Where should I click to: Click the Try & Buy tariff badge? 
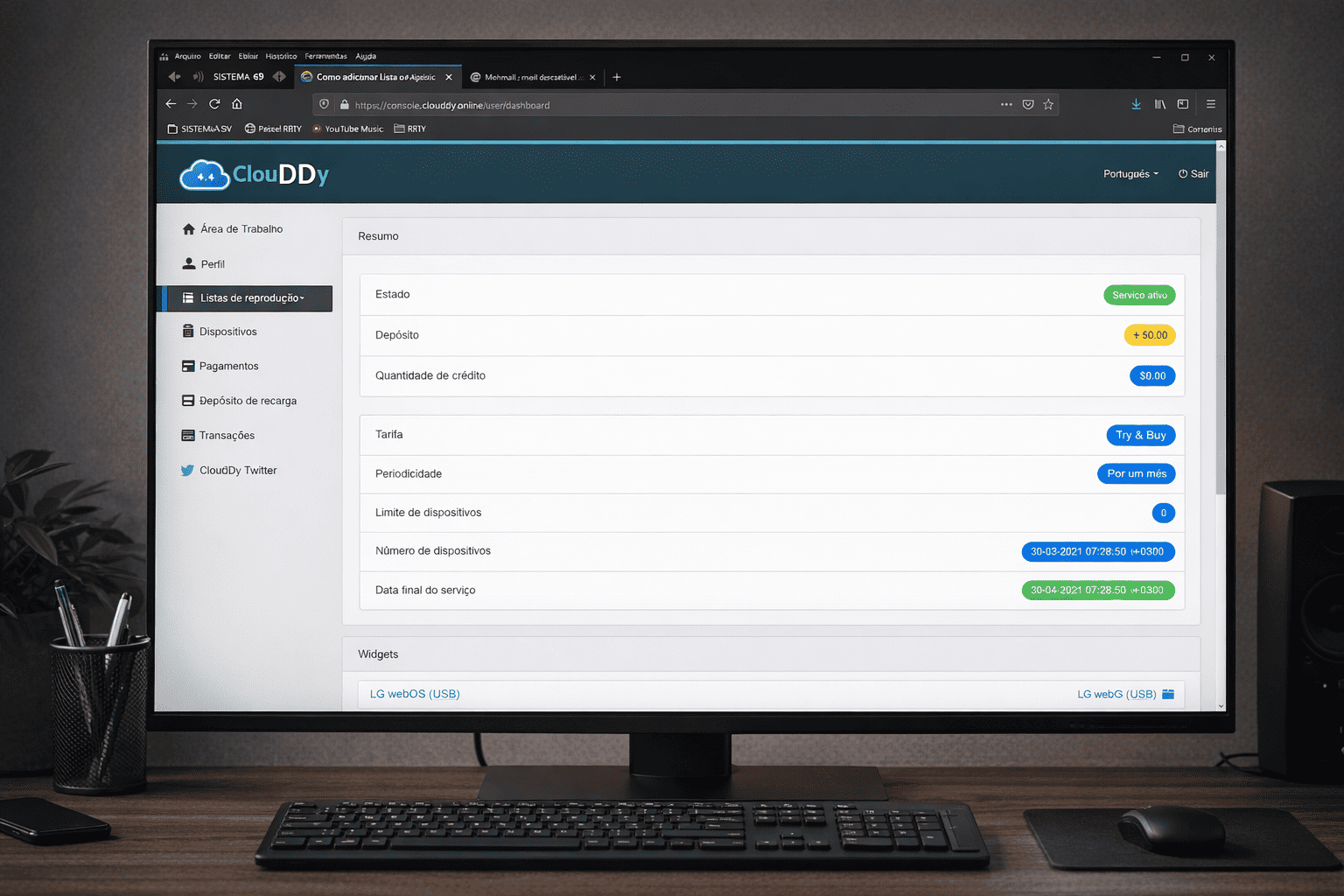[1140, 435]
